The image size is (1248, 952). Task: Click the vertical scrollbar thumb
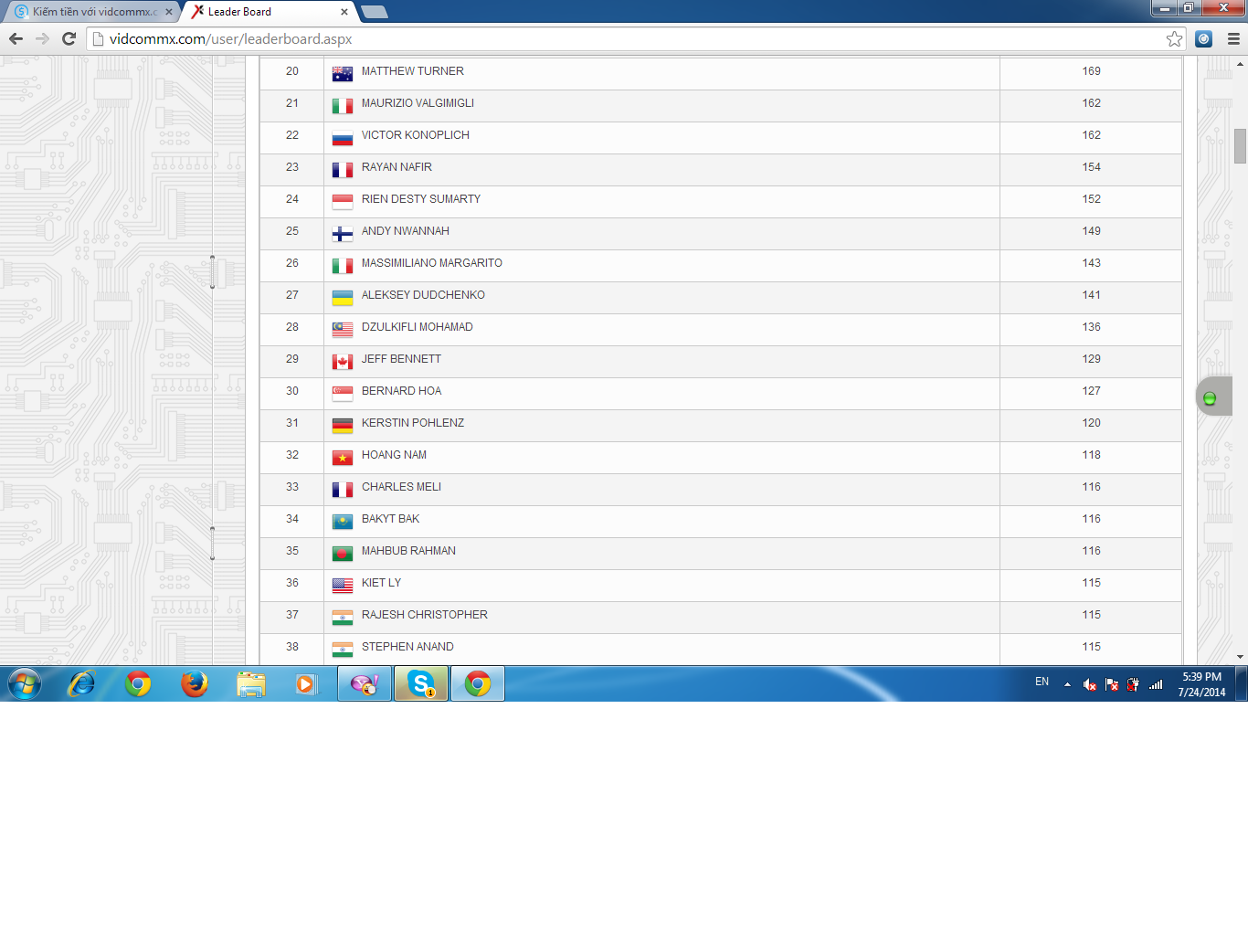coord(1240,146)
